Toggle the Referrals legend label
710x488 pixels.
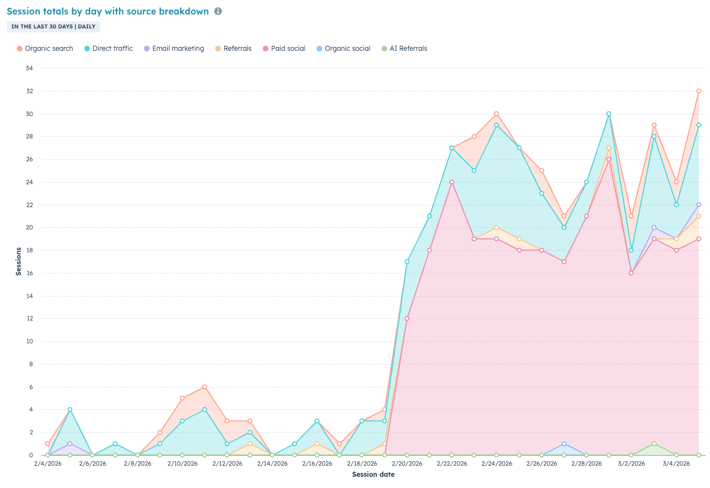click(236, 48)
